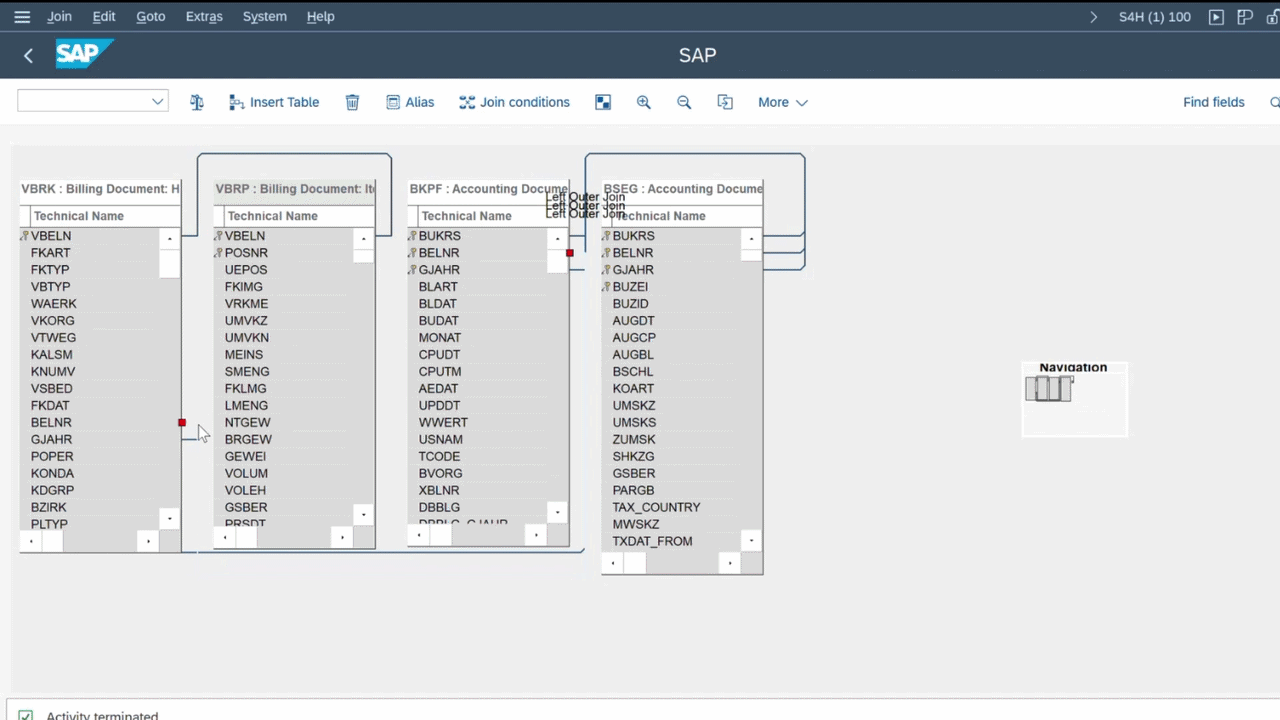Viewport: 1280px width, 720px height.
Task: Click the layout panels icon in header
Action: (1245, 17)
